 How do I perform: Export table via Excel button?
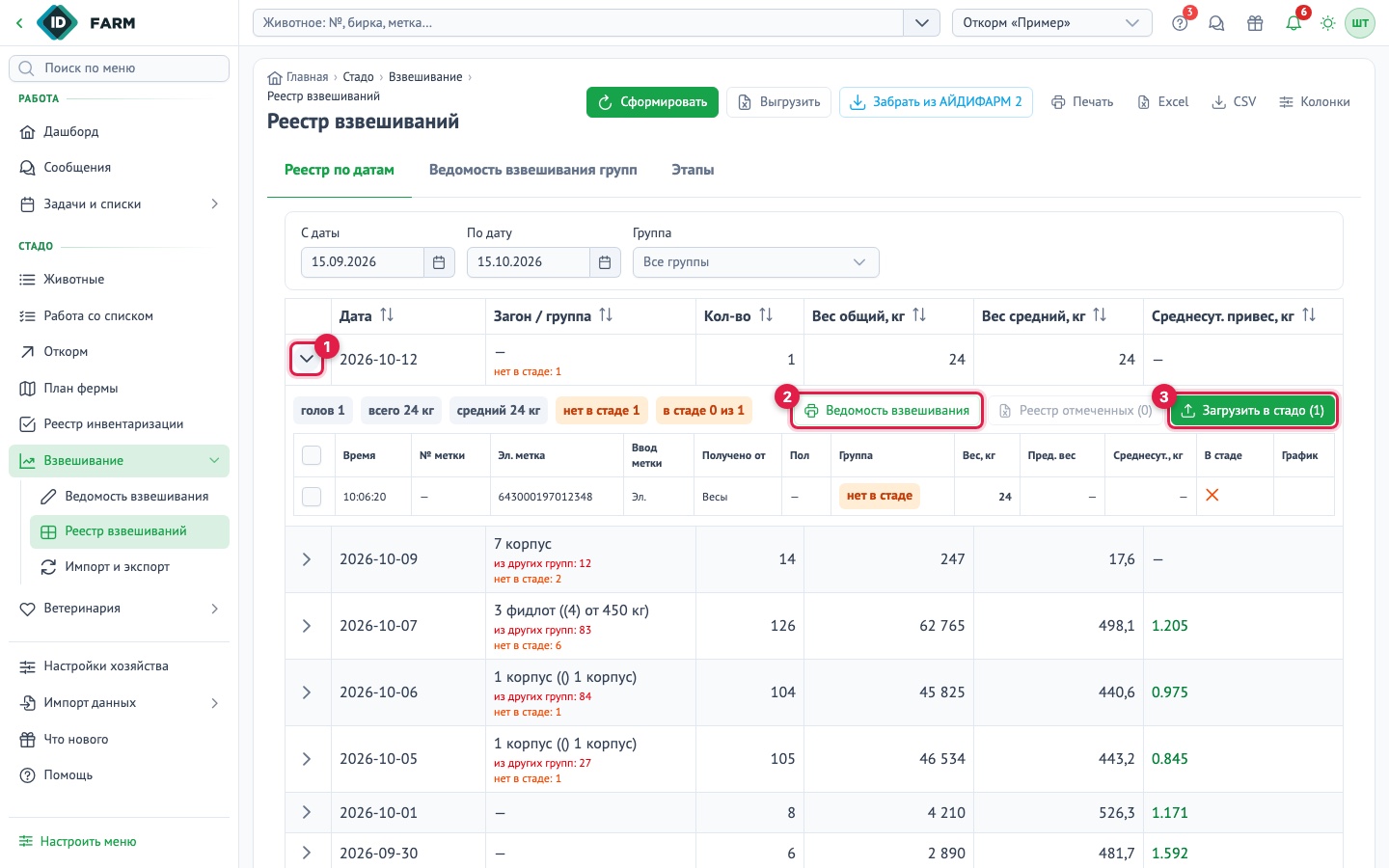1162,102
